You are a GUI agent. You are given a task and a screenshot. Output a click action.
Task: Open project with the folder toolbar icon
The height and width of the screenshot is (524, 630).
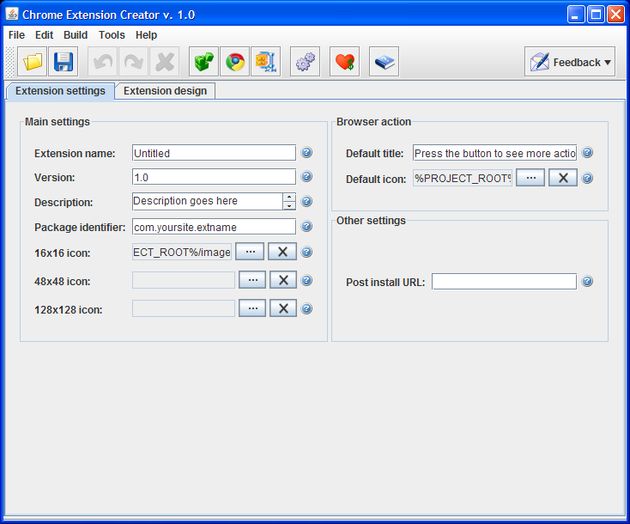click(x=32, y=61)
